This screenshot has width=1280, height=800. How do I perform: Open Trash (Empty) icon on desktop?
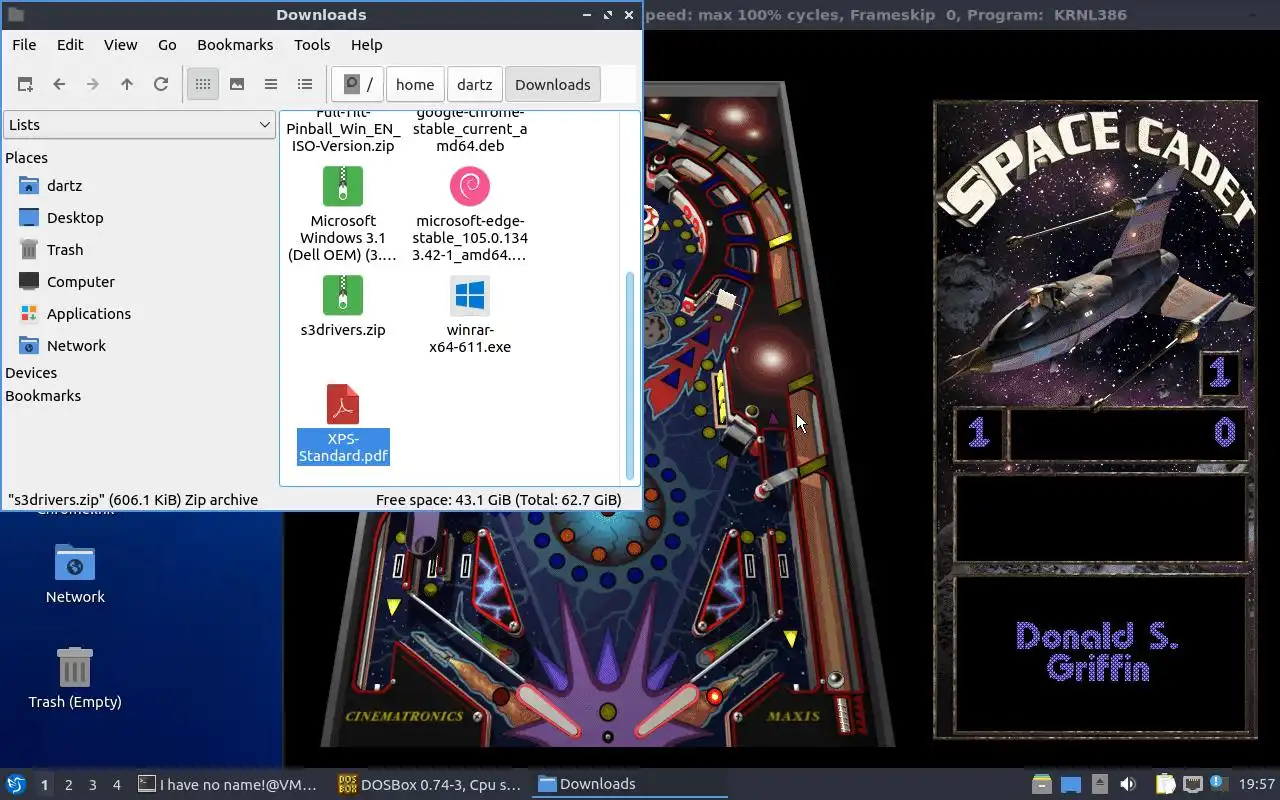pos(75,678)
